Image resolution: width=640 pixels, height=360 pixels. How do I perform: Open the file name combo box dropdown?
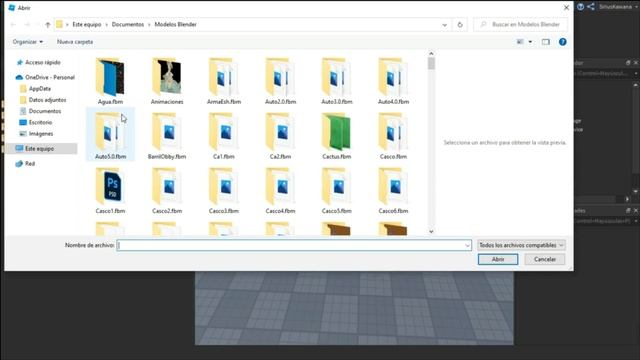(467, 245)
